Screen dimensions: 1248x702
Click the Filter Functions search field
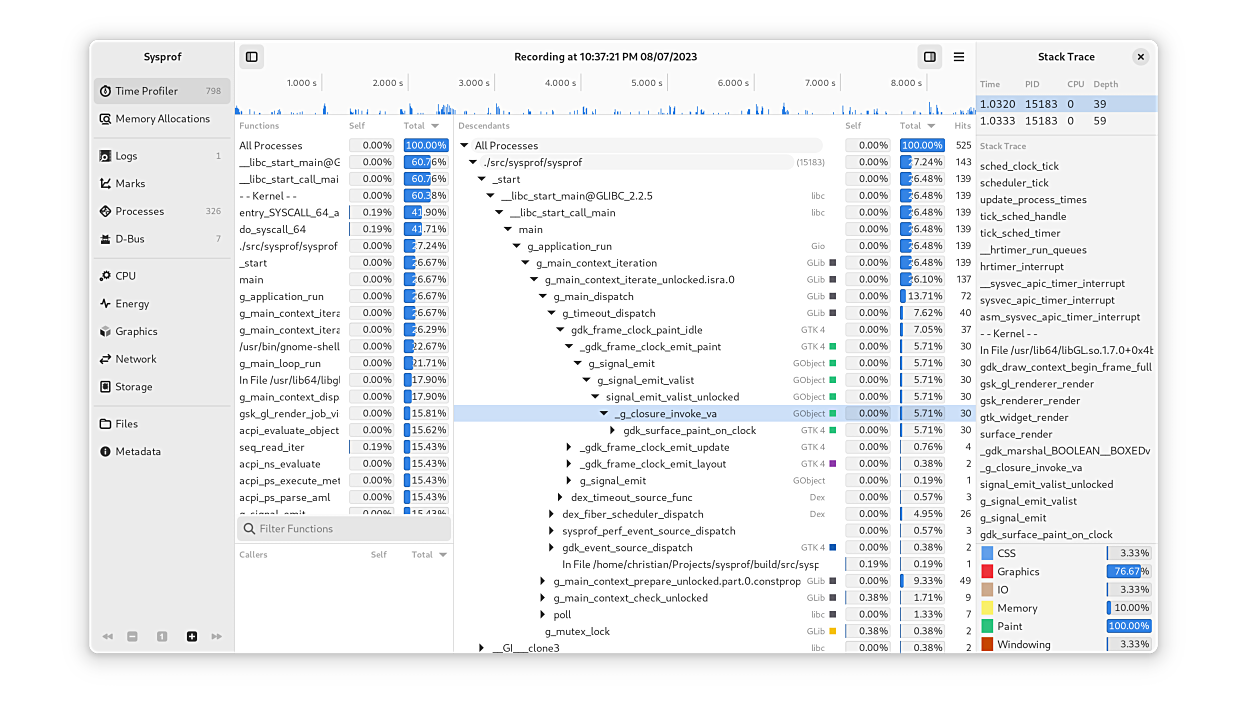pyautogui.click(x=344, y=529)
